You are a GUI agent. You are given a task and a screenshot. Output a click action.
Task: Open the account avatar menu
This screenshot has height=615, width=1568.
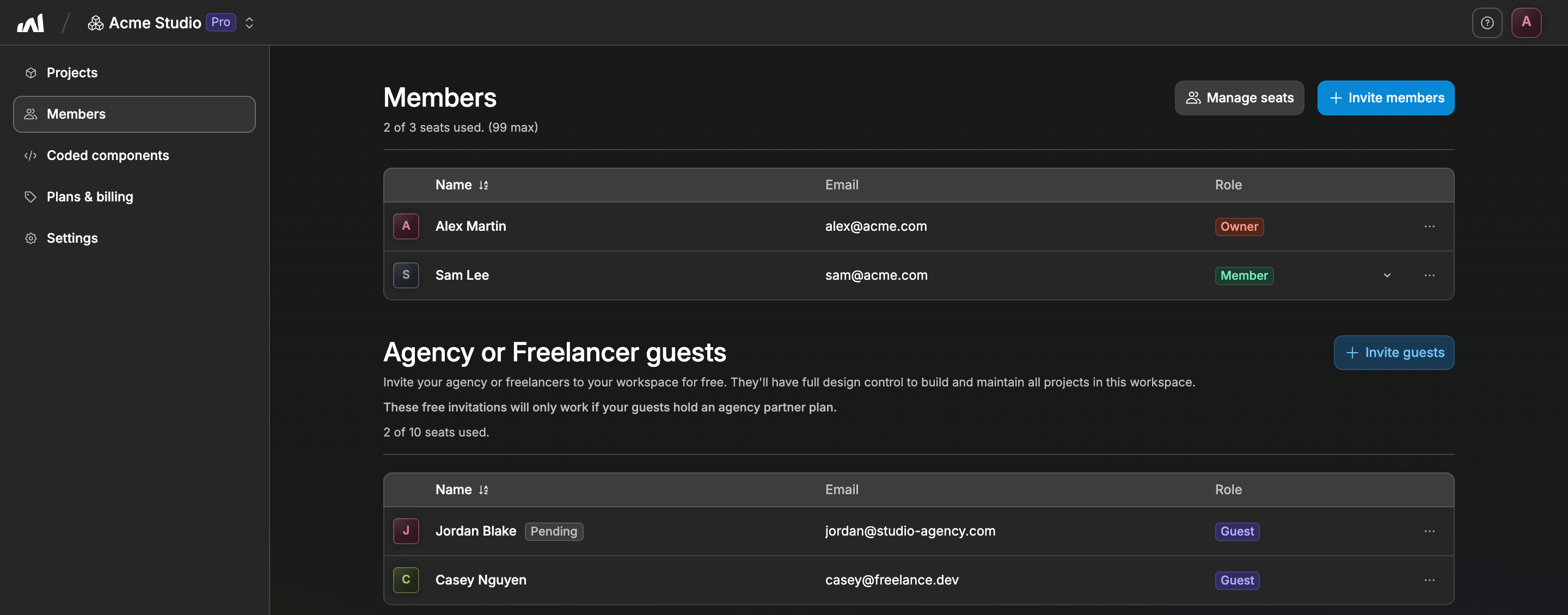tap(1526, 22)
